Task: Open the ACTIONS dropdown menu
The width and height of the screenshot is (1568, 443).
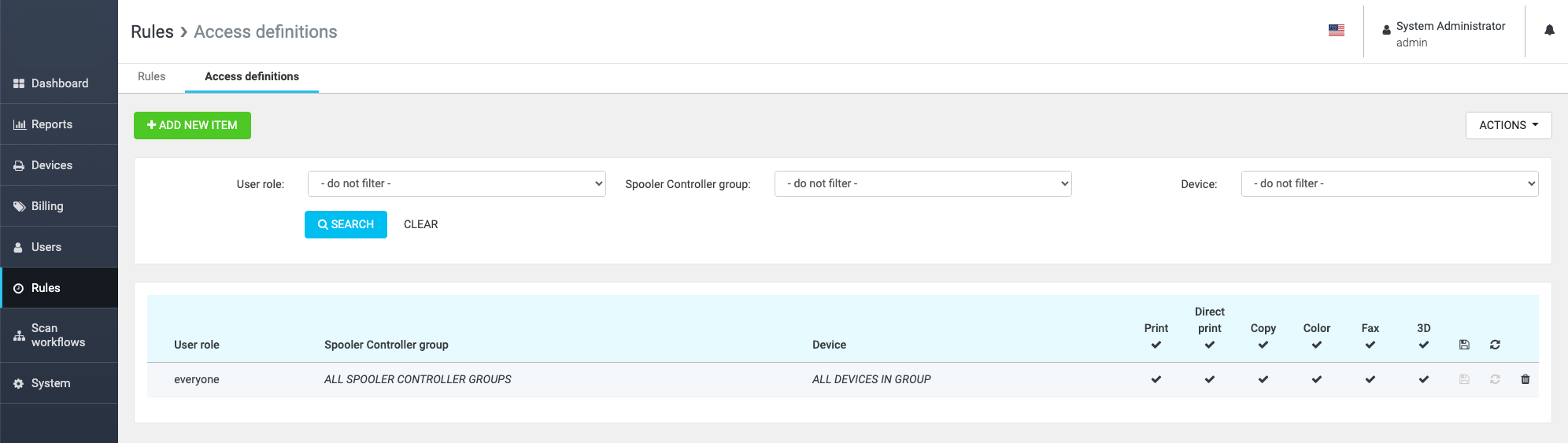Action: (1508, 125)
